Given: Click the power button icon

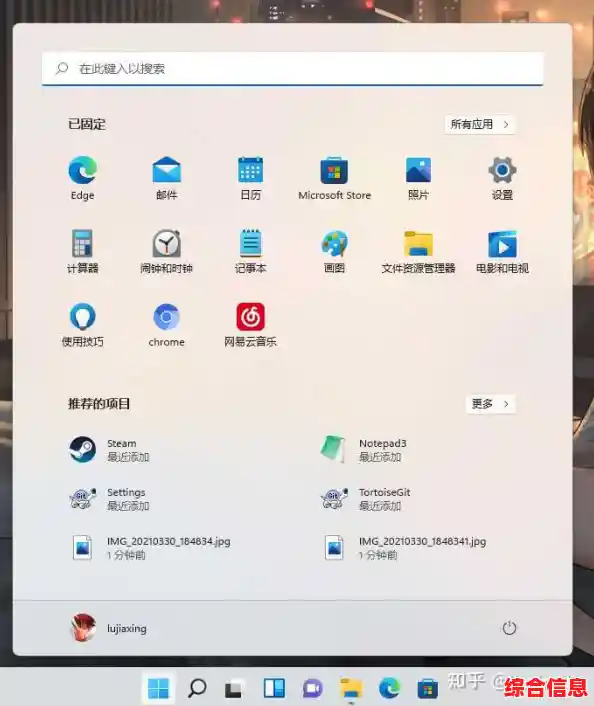Looking at the screenshot, I should pyautogui.click(x=509, y=628).
